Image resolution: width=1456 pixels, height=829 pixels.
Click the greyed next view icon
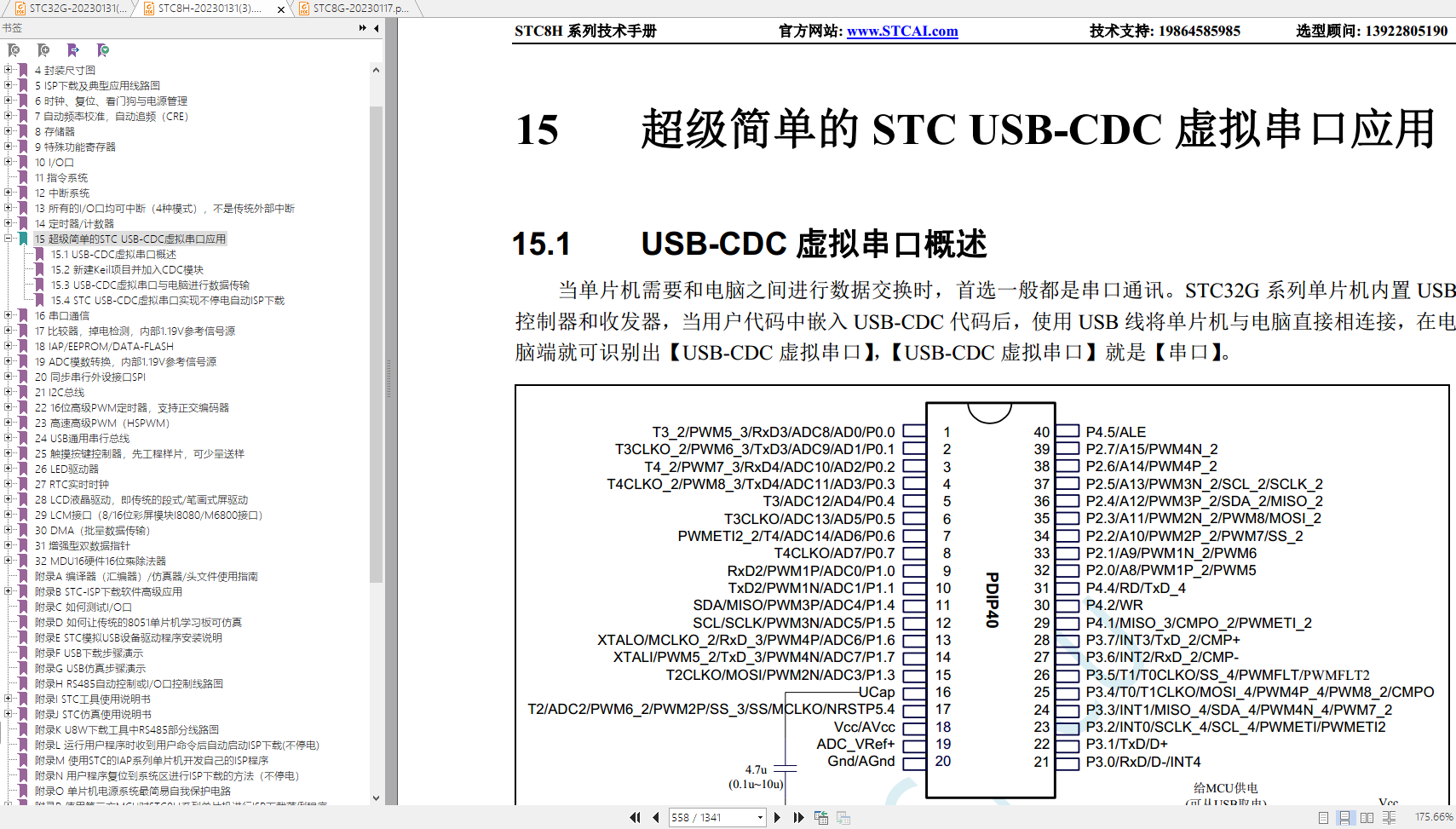pos(843,817)
